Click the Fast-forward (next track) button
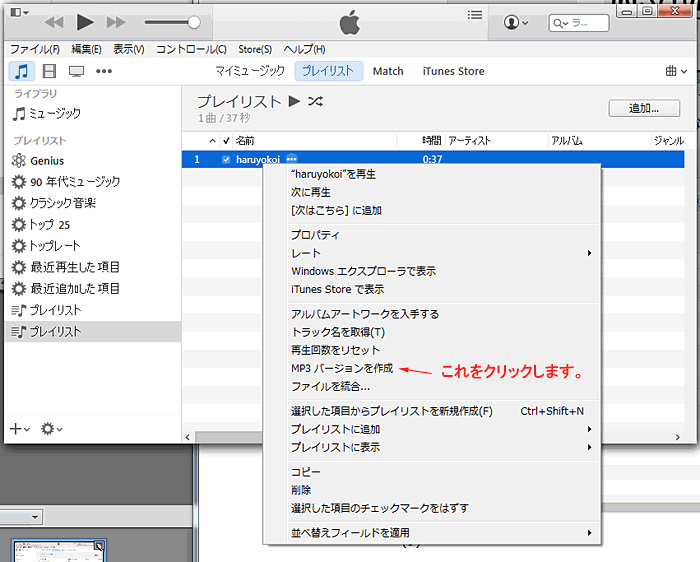Viewport: 700px width, 562px height. point(116,22)
